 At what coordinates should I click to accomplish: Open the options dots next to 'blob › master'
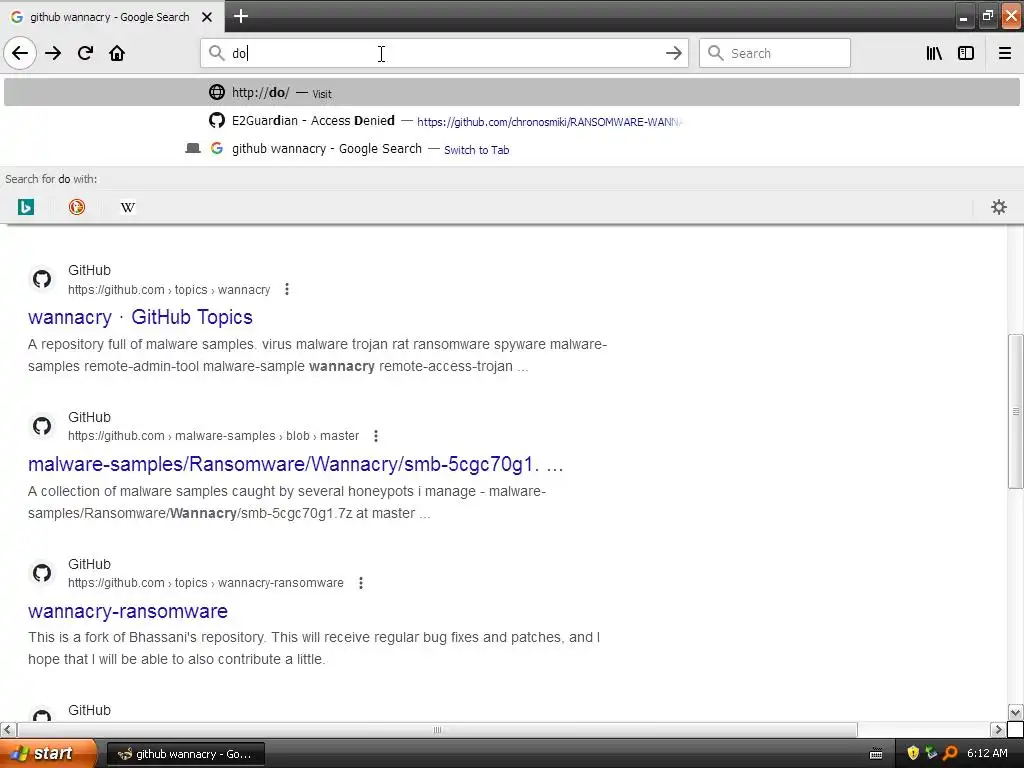tap(376, 436)
